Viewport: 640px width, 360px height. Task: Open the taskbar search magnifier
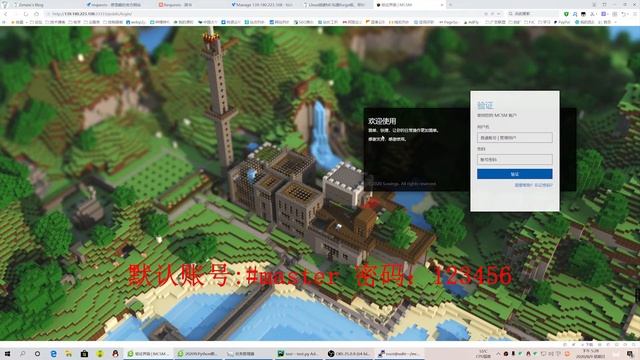(x=22, y=353)
